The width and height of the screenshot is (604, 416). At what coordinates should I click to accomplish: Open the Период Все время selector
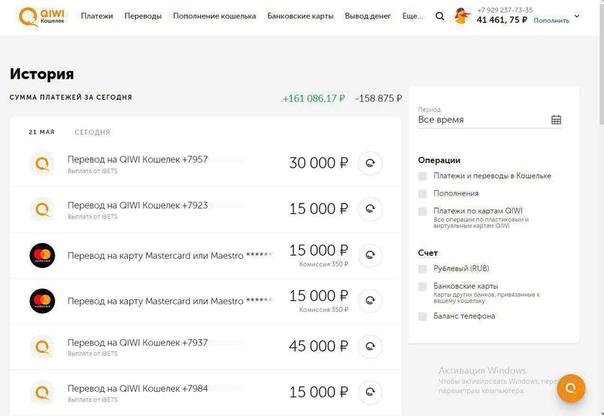(490, 117)
